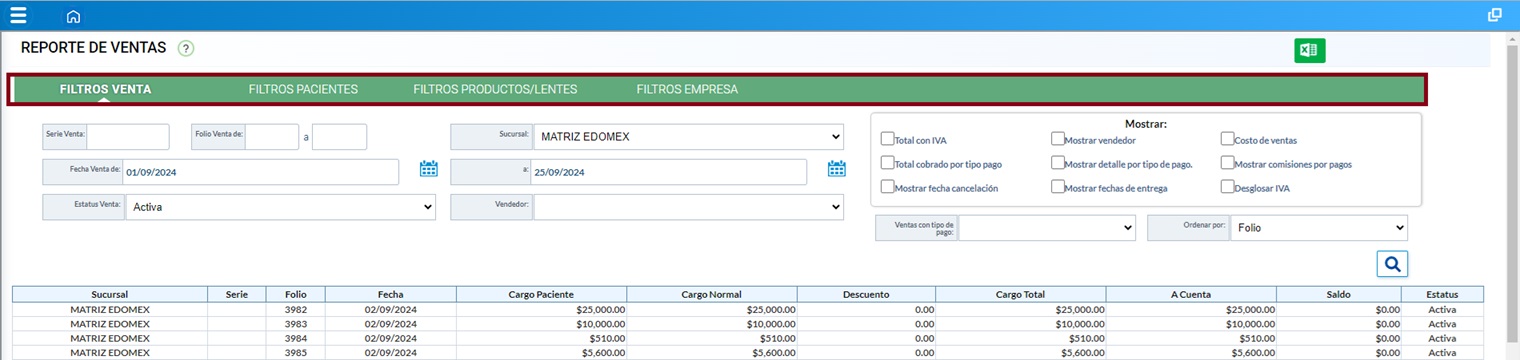Enable Mostrar fecha cancelación checkbox
Image resolution: width=1520 pixels, height=360 pixels.
coord(887,186)
